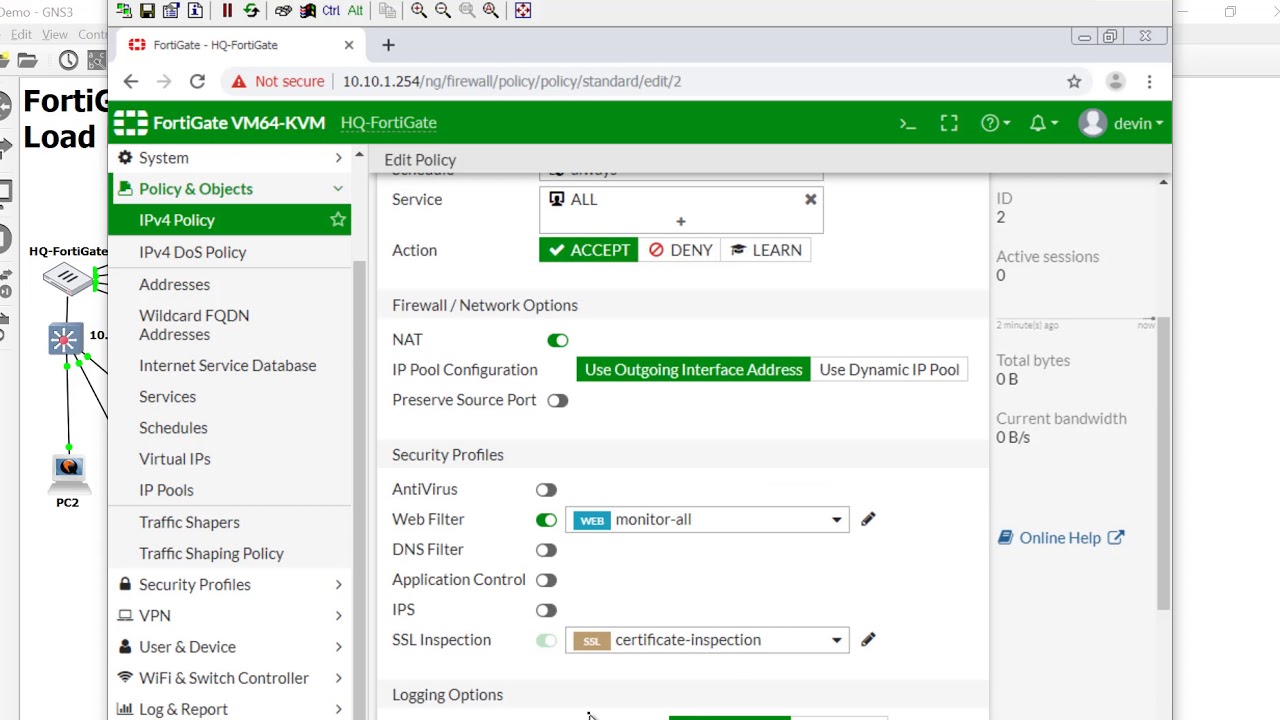
Task: Expand the VPN section
Action: 230,615
